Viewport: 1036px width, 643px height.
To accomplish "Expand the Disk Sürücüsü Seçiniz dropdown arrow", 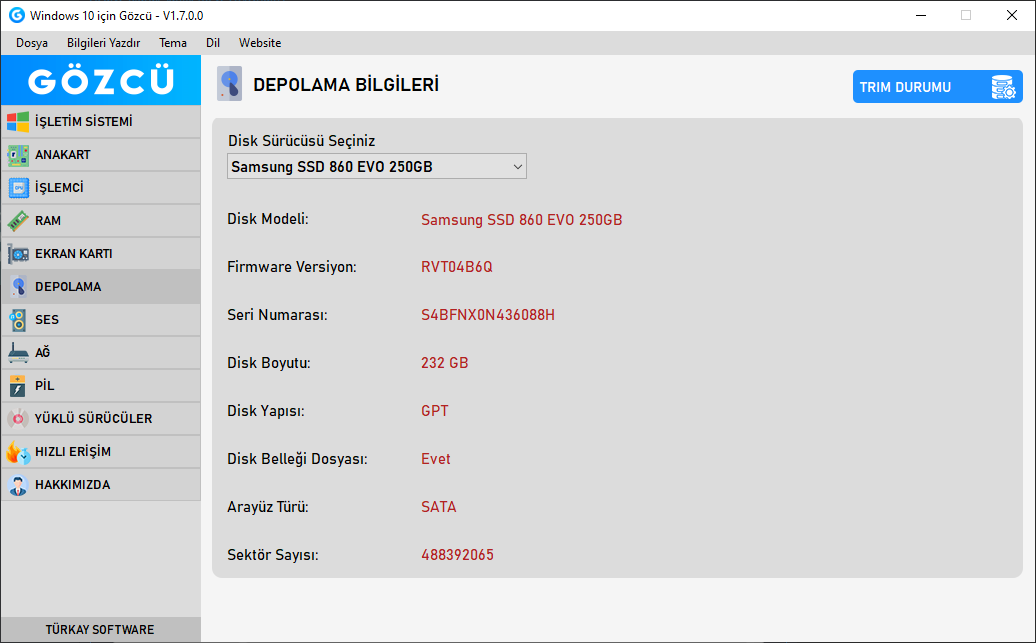I will (x=518, y=167).
